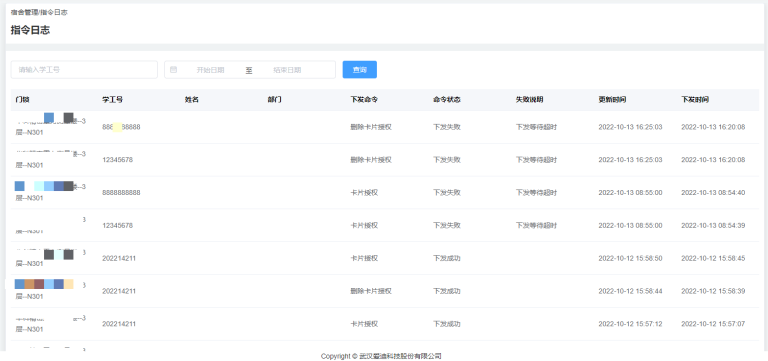Select row with 下发时间 2022-10-12 15:58:39

(385, 291)
